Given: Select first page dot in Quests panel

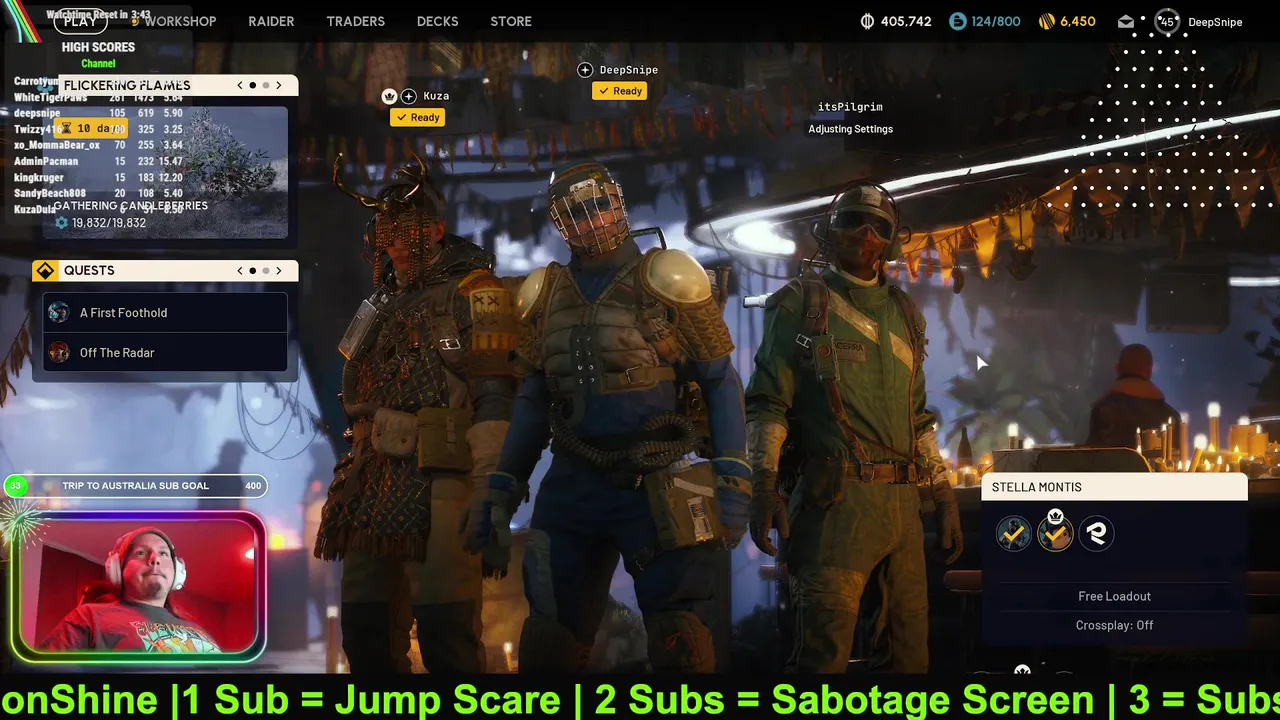Looking at the screenshot, I should [253, 270].
